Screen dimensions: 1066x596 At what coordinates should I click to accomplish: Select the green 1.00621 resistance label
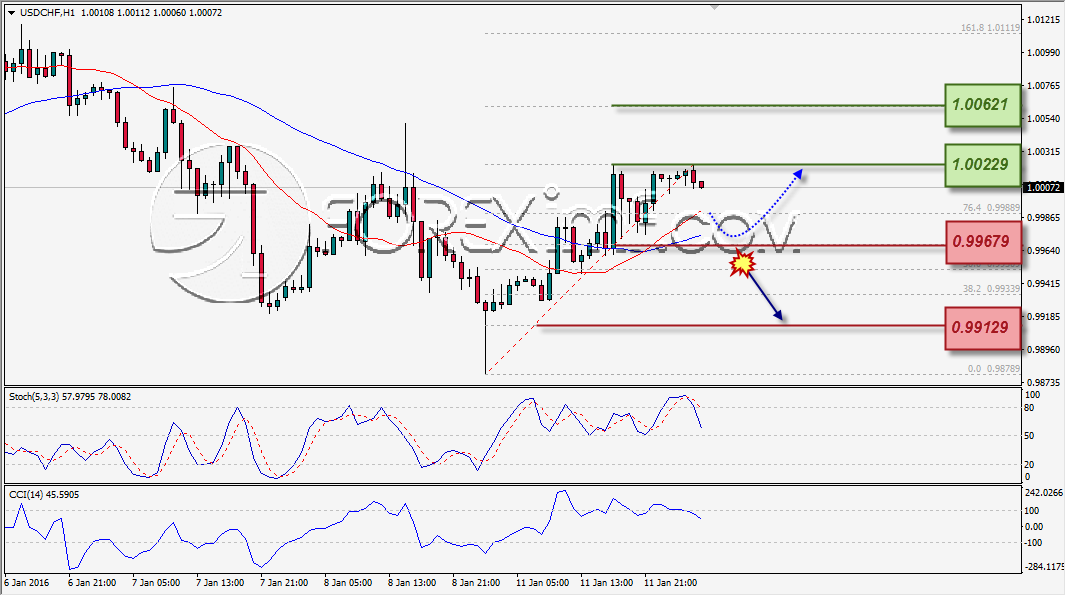click(x=982, y=105)
